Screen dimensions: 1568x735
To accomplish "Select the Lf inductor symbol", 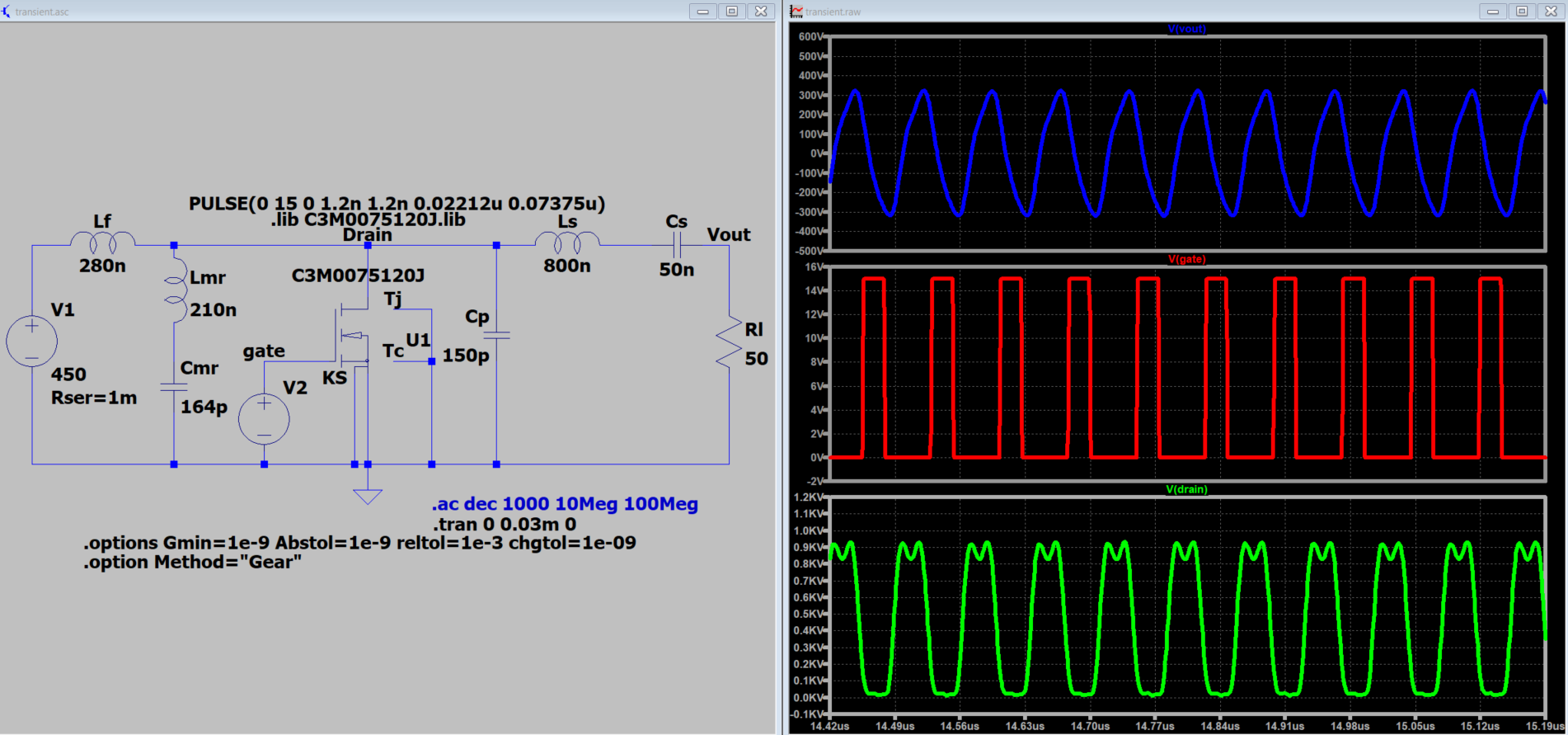I will tap(102, 242).
